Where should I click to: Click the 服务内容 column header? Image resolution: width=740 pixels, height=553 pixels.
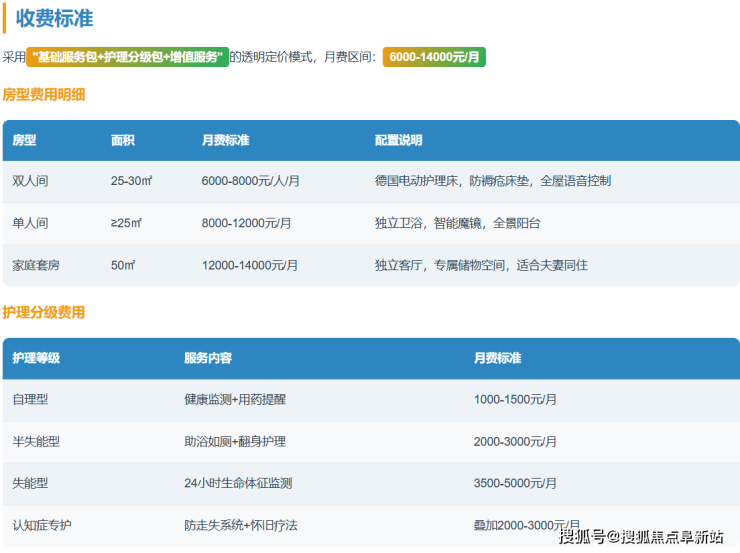(208, 358)
